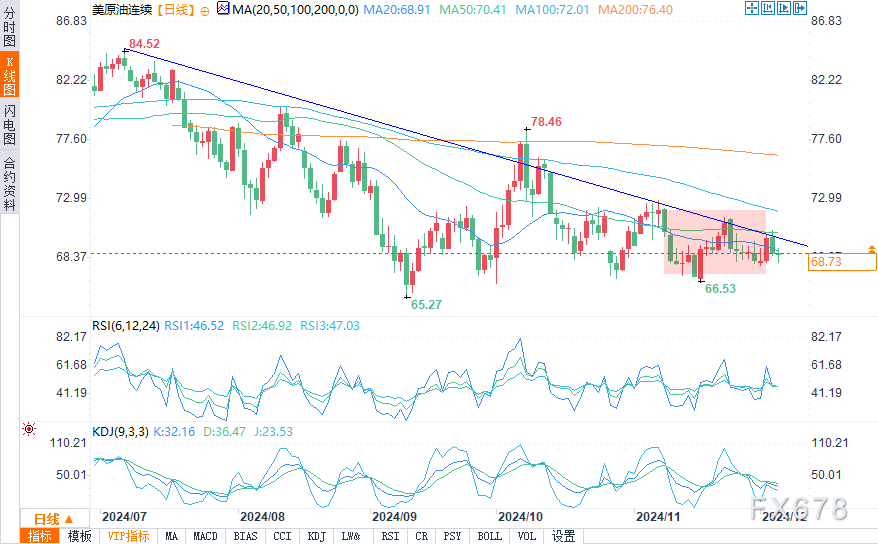The height and width of the screenshot is (544, 878).
Task: Open the 【日线】 period label in the title
Action: pyautogui.click(x=175, y=10)
